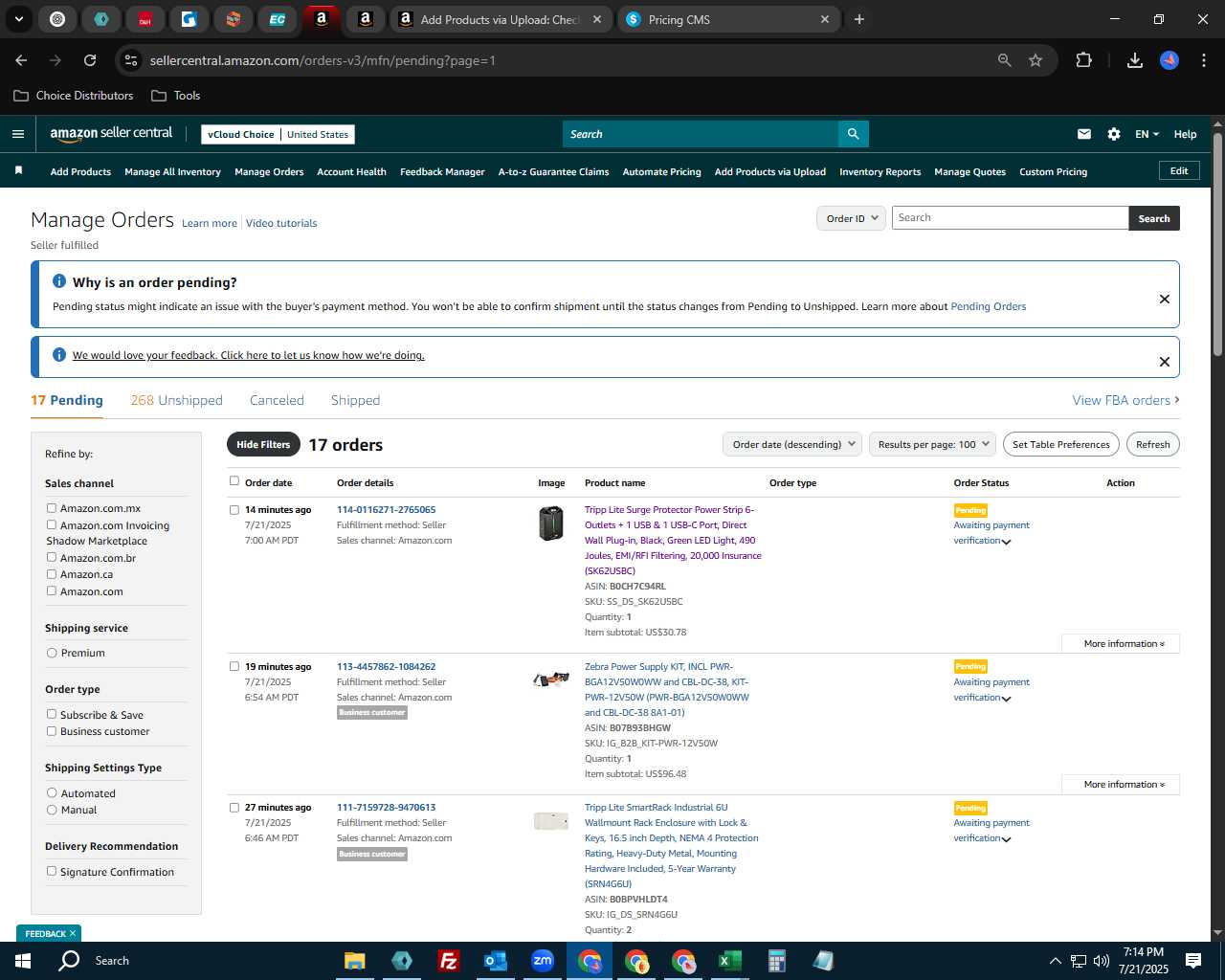Viewport: 1225px width, 980px height.
Task: Open FileZilla from the taskbar
Action: (448, 961)
